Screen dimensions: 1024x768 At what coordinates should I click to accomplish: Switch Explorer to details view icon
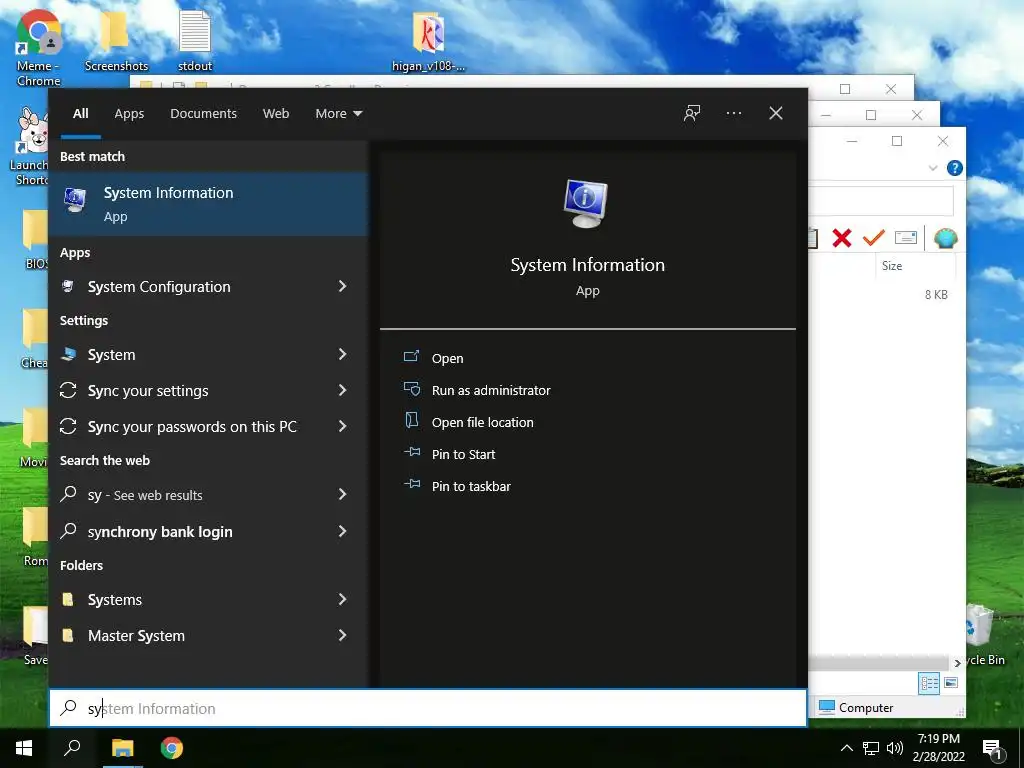pyautogui.click(x=929, y=684)
